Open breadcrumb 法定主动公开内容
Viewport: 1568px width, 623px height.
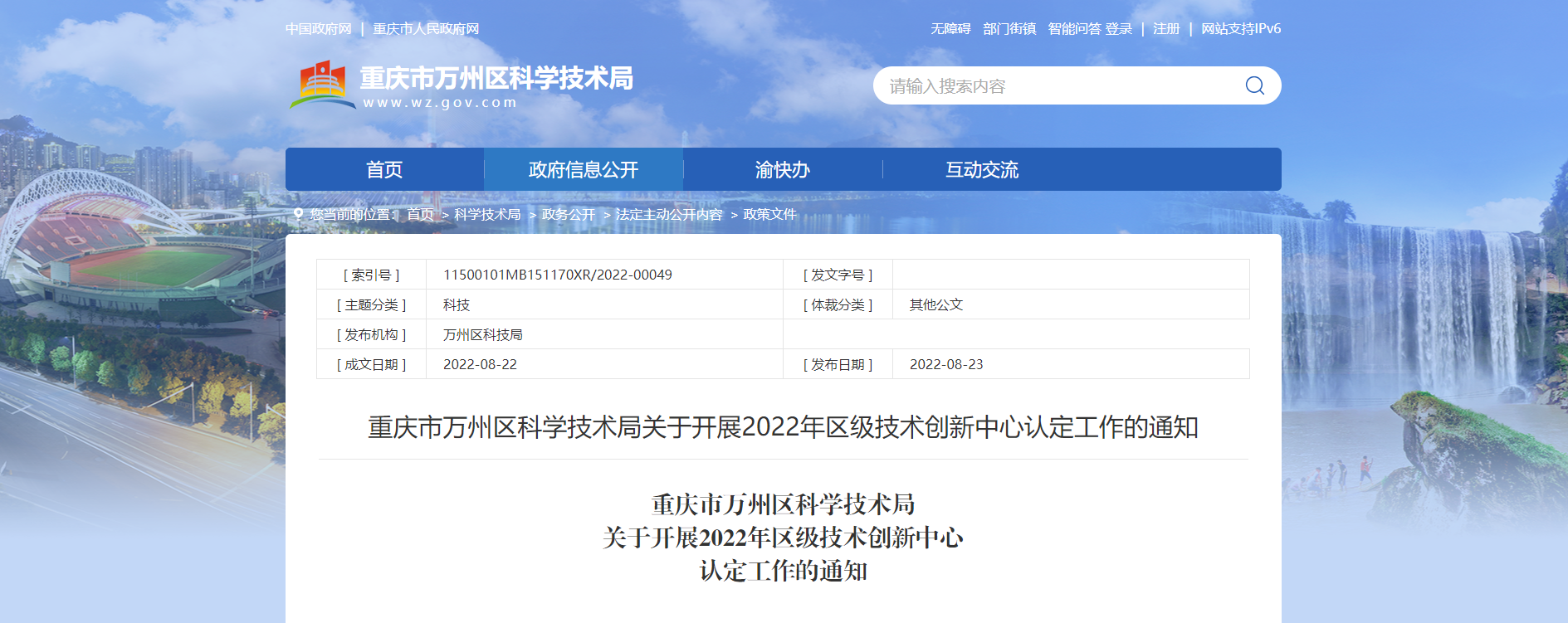click(669, 214)
